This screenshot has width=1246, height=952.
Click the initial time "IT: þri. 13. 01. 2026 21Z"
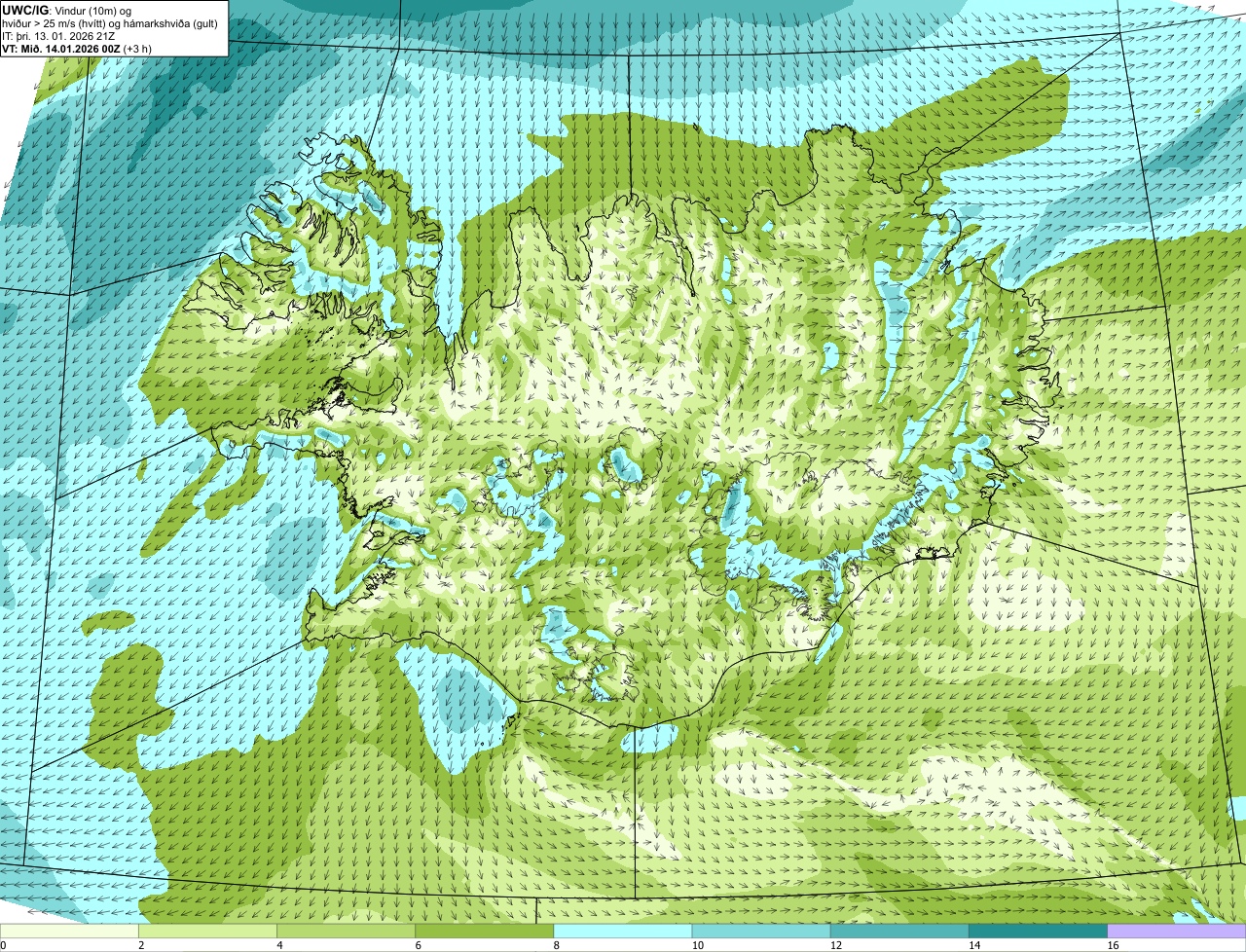click(x=60, y=35)
